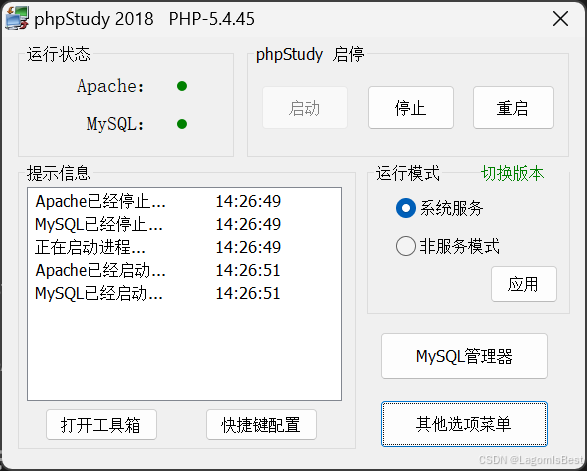Restart services with the 重启 button
Screen dimensions: 587x471
(x=513, y=108)
